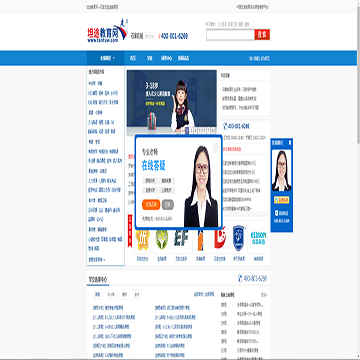Open the all-courses dropdown in the blue navigation bar
The width and height of the screenshot is (360, 360).
click(x=106, y=58)
